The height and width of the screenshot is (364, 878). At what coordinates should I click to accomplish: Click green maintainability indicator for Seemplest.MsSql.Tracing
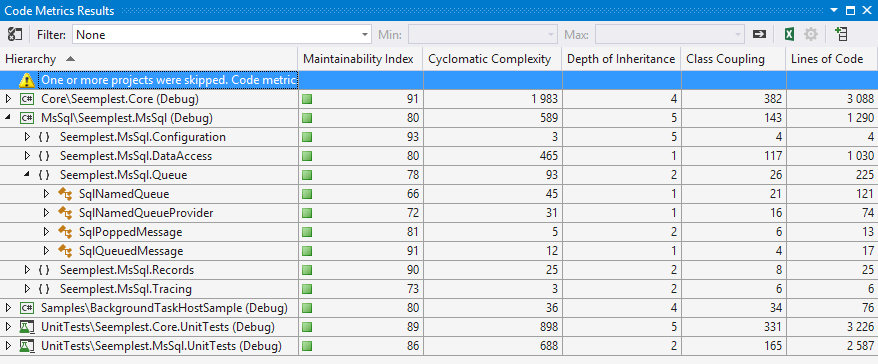click(x=307, y=290)
